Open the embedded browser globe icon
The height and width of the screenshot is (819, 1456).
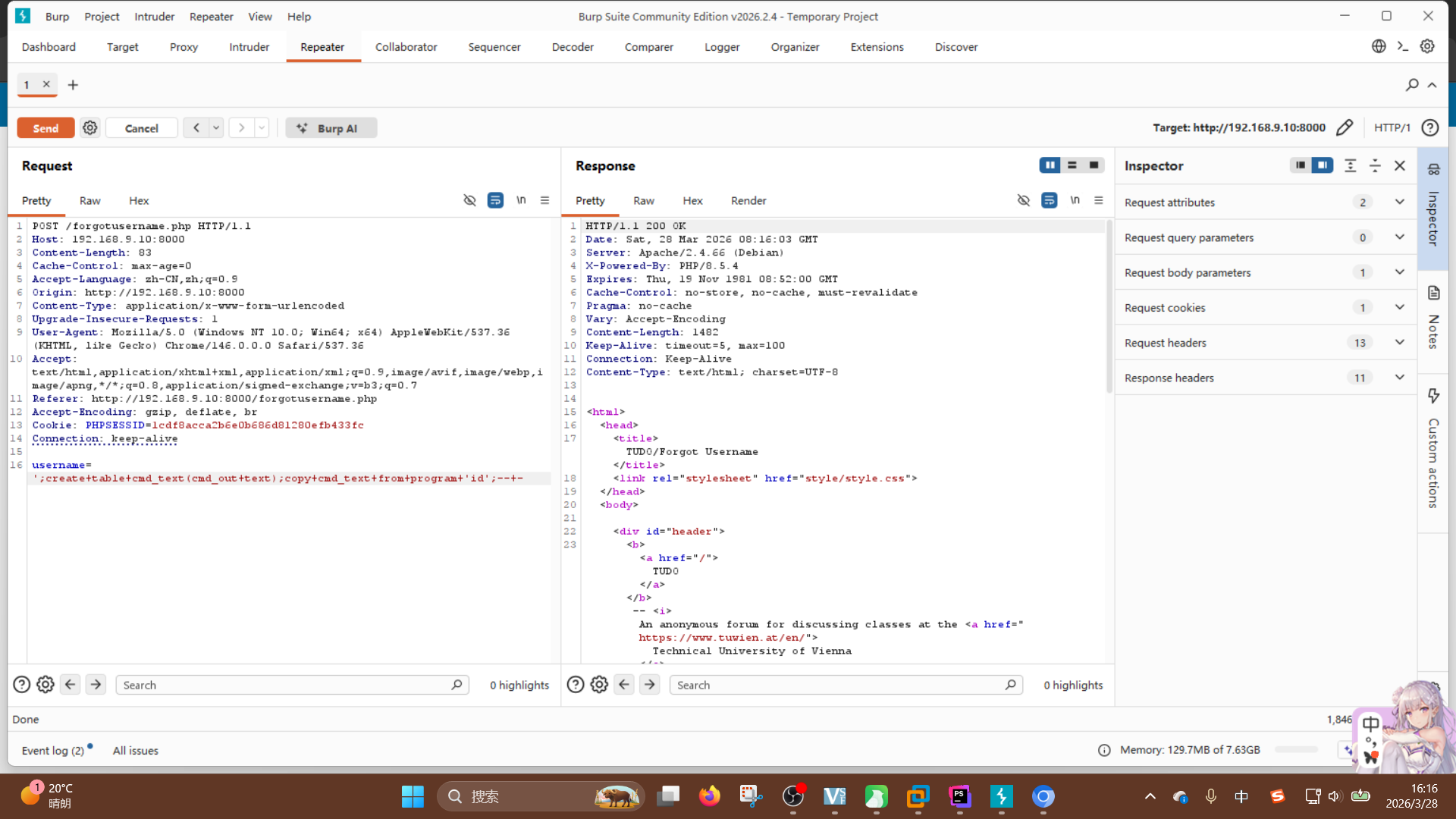(x=1379, y=47)
